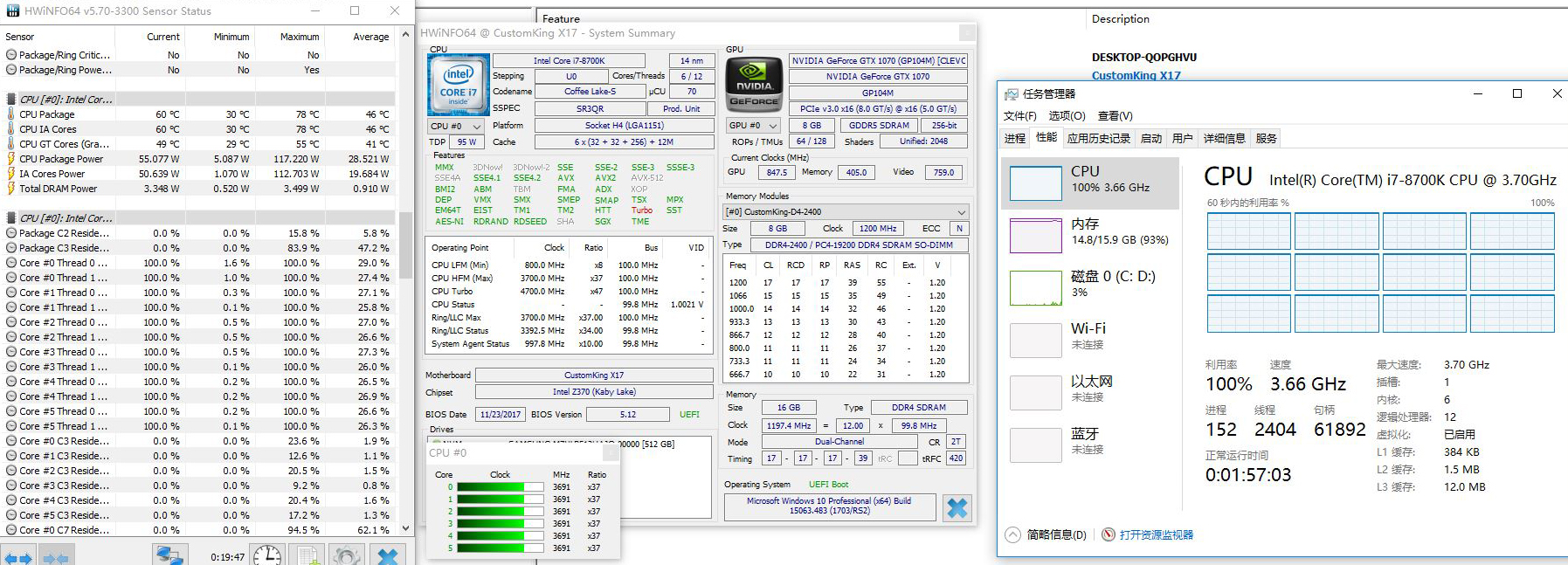Click the BIOS Version 5.12 field
Screen dimensions: 1568x565
tap(628, 415)
